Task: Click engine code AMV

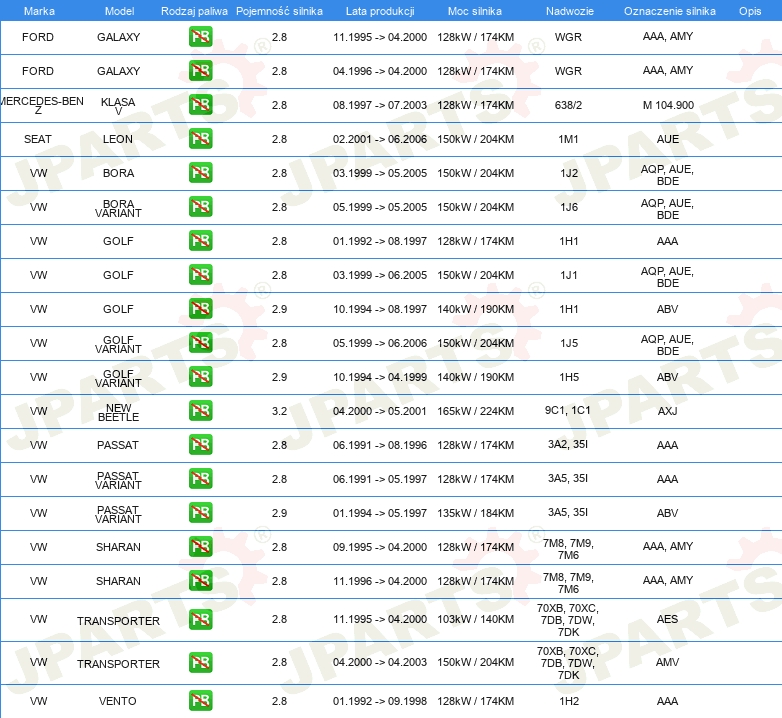Action: click(x=667, y=662)
